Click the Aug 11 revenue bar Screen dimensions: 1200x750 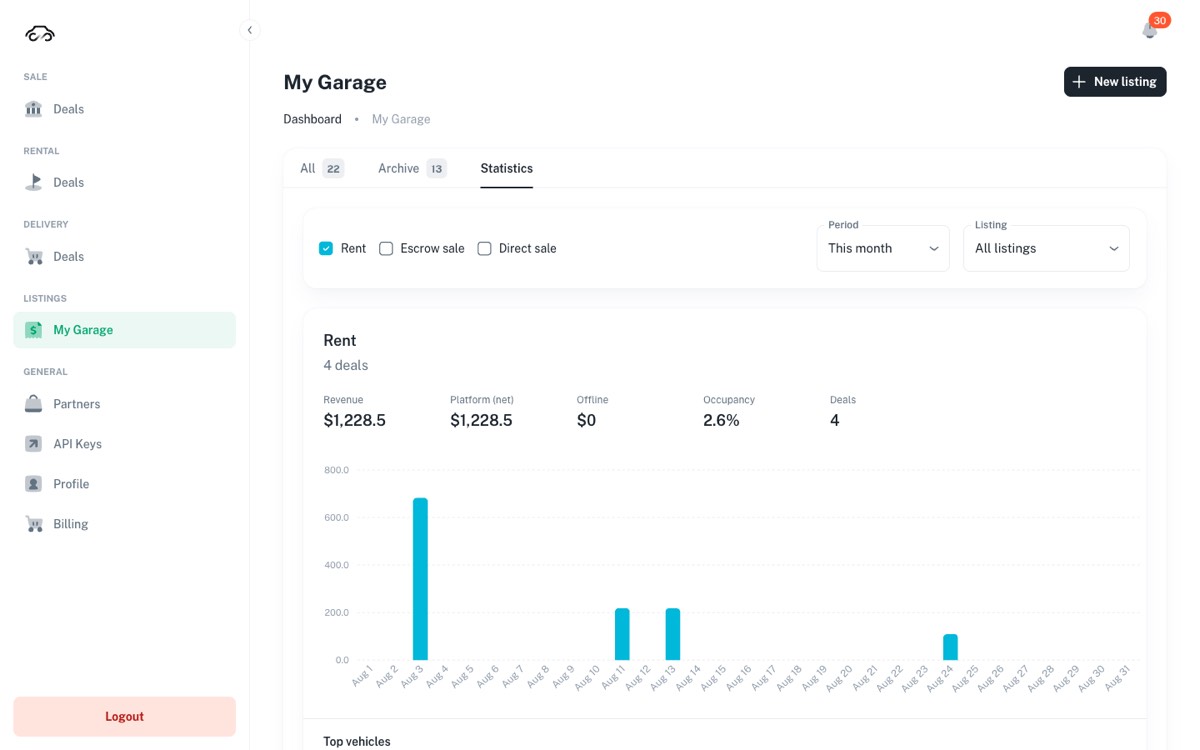click(x=622, y=634)
